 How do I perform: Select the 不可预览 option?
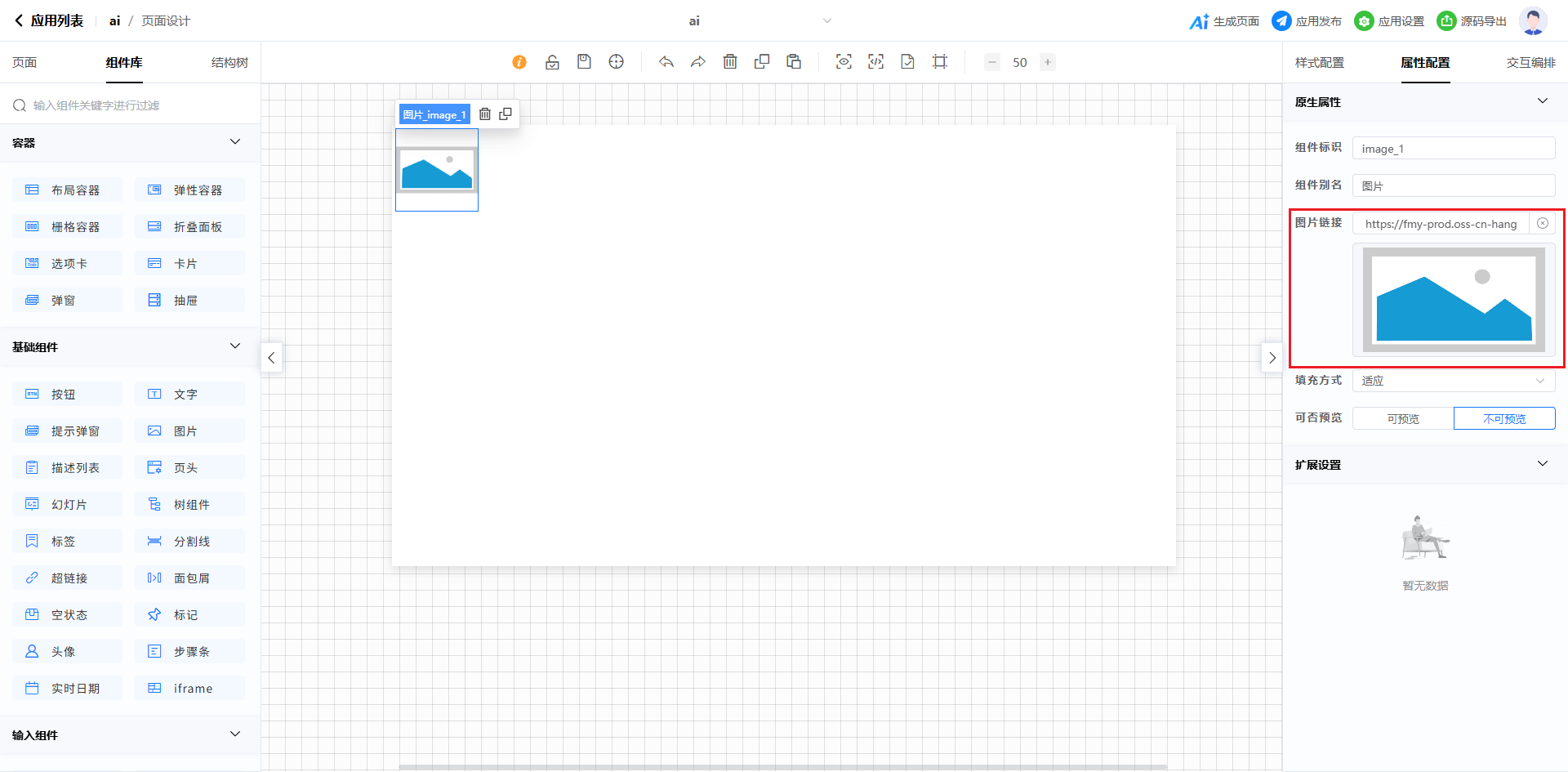1504,418
